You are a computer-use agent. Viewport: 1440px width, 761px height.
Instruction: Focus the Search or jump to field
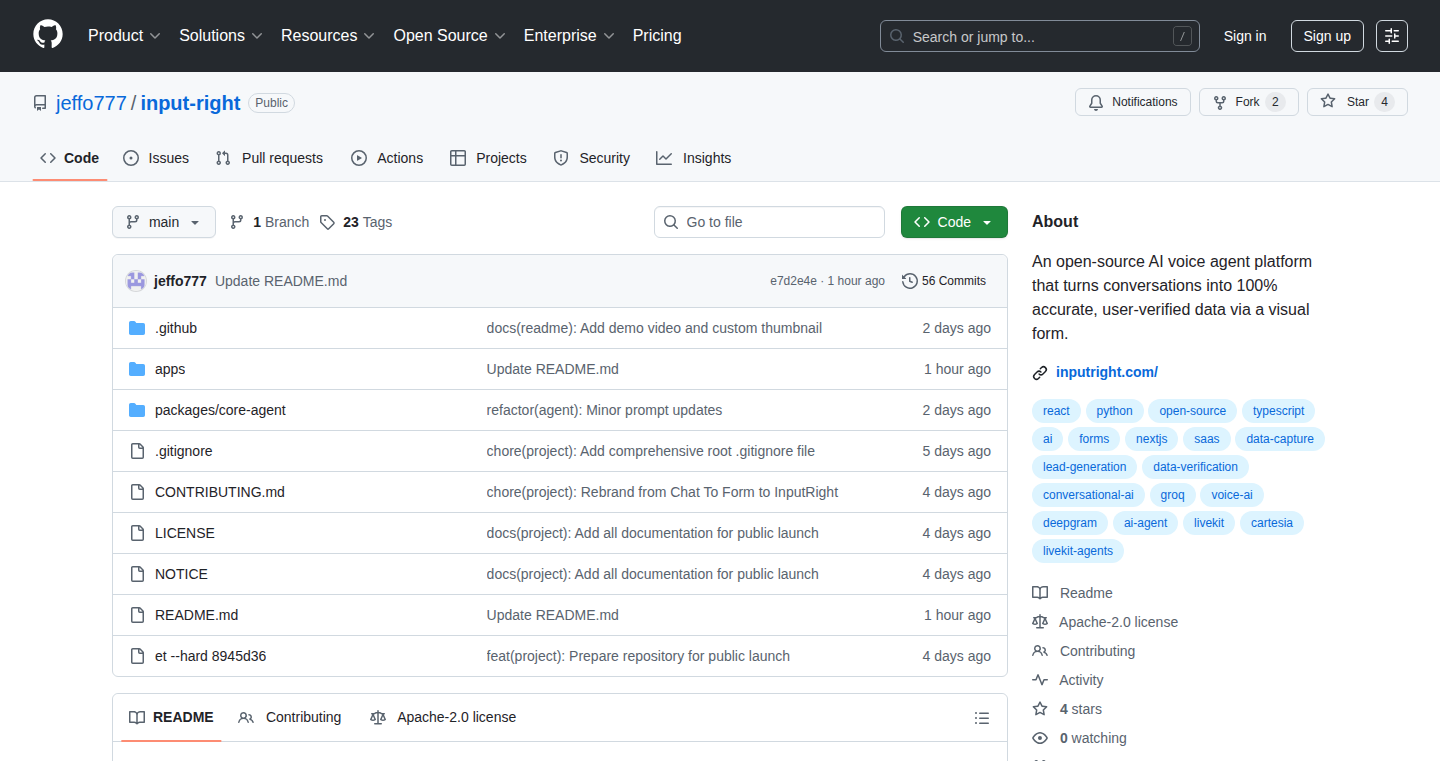point(1040,36)
